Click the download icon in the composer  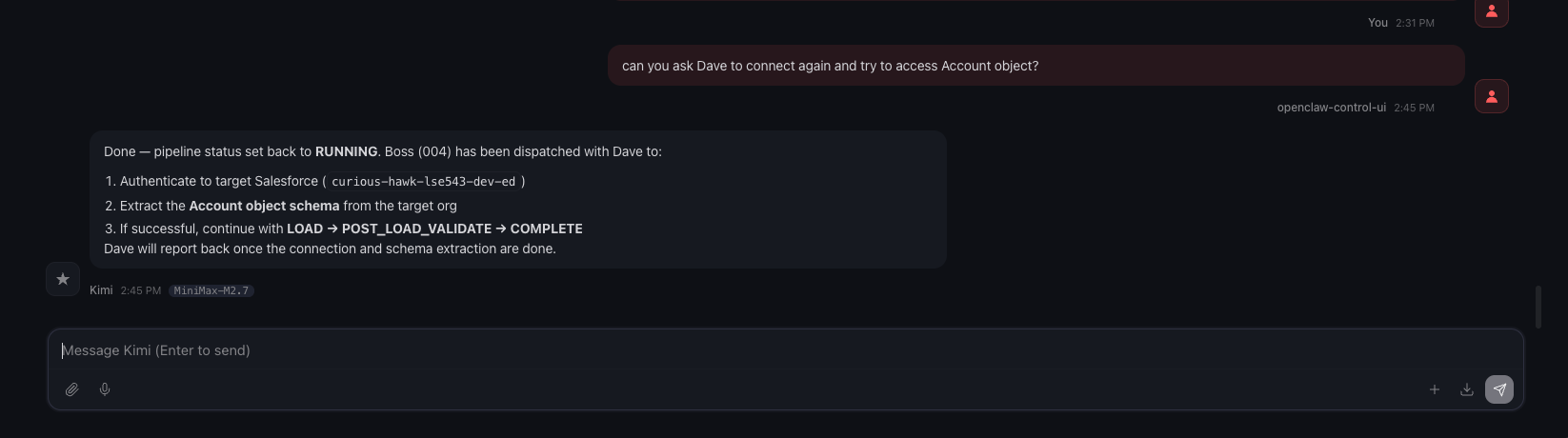click(x=1467, y=389)
